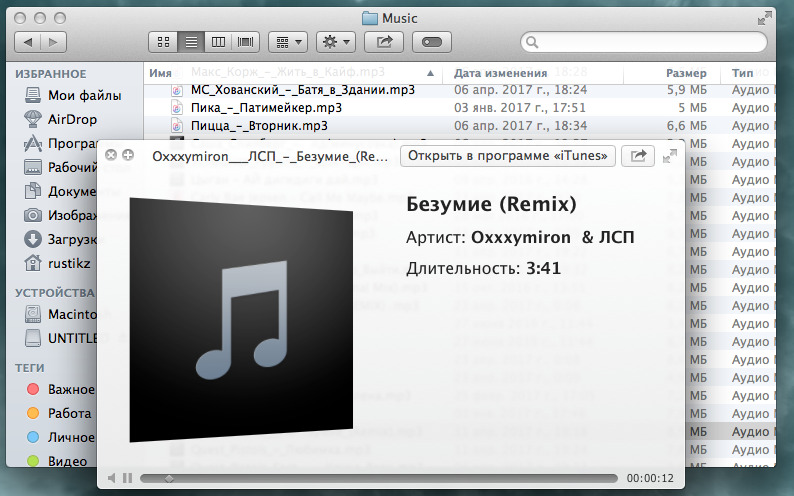This screenshot has width=794, height=496.
Task: Select Пика_-_Патимейкер.mp3 file
Action: pos(266,108)
